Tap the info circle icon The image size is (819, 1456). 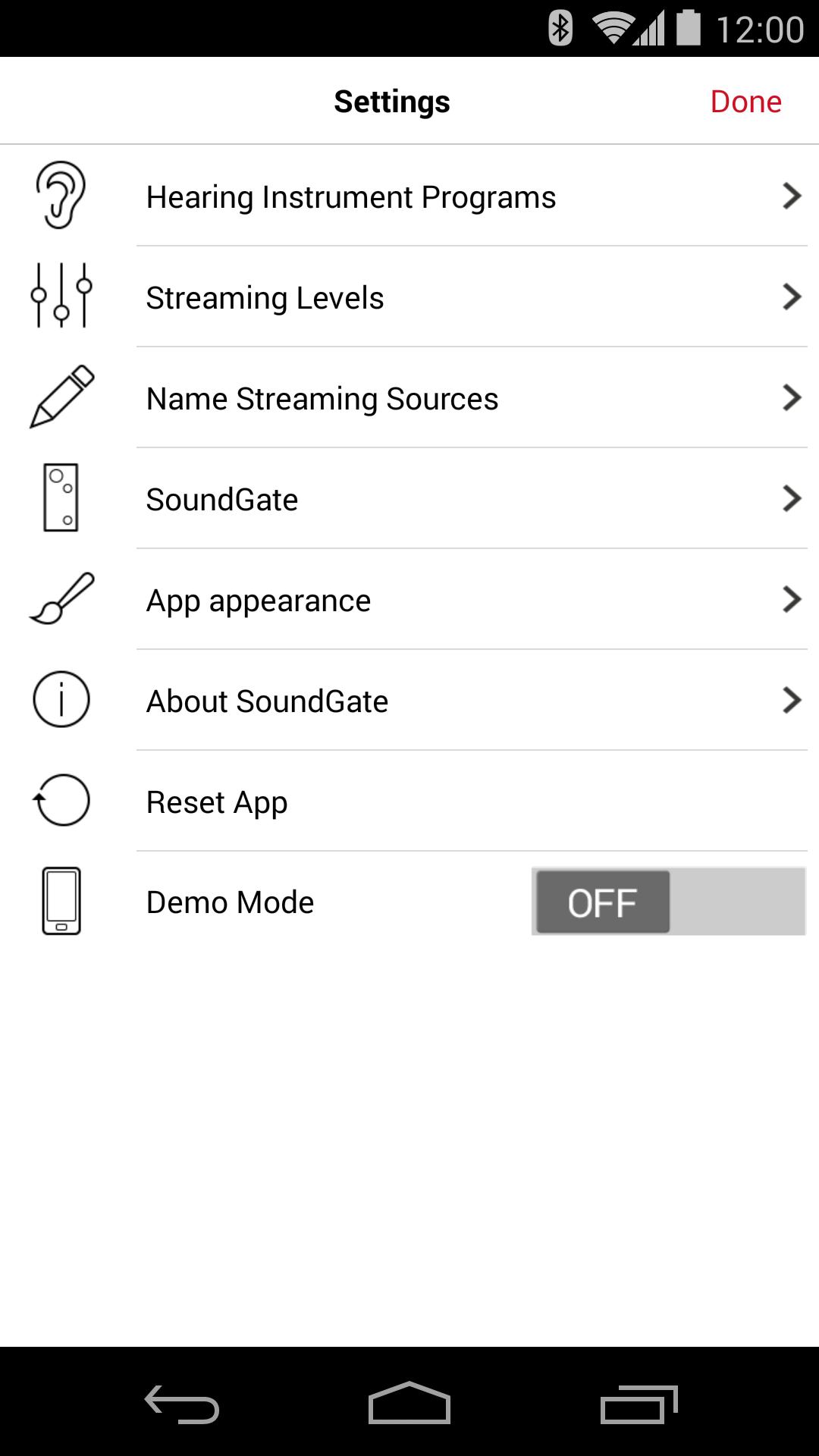[x=61, y=699]
